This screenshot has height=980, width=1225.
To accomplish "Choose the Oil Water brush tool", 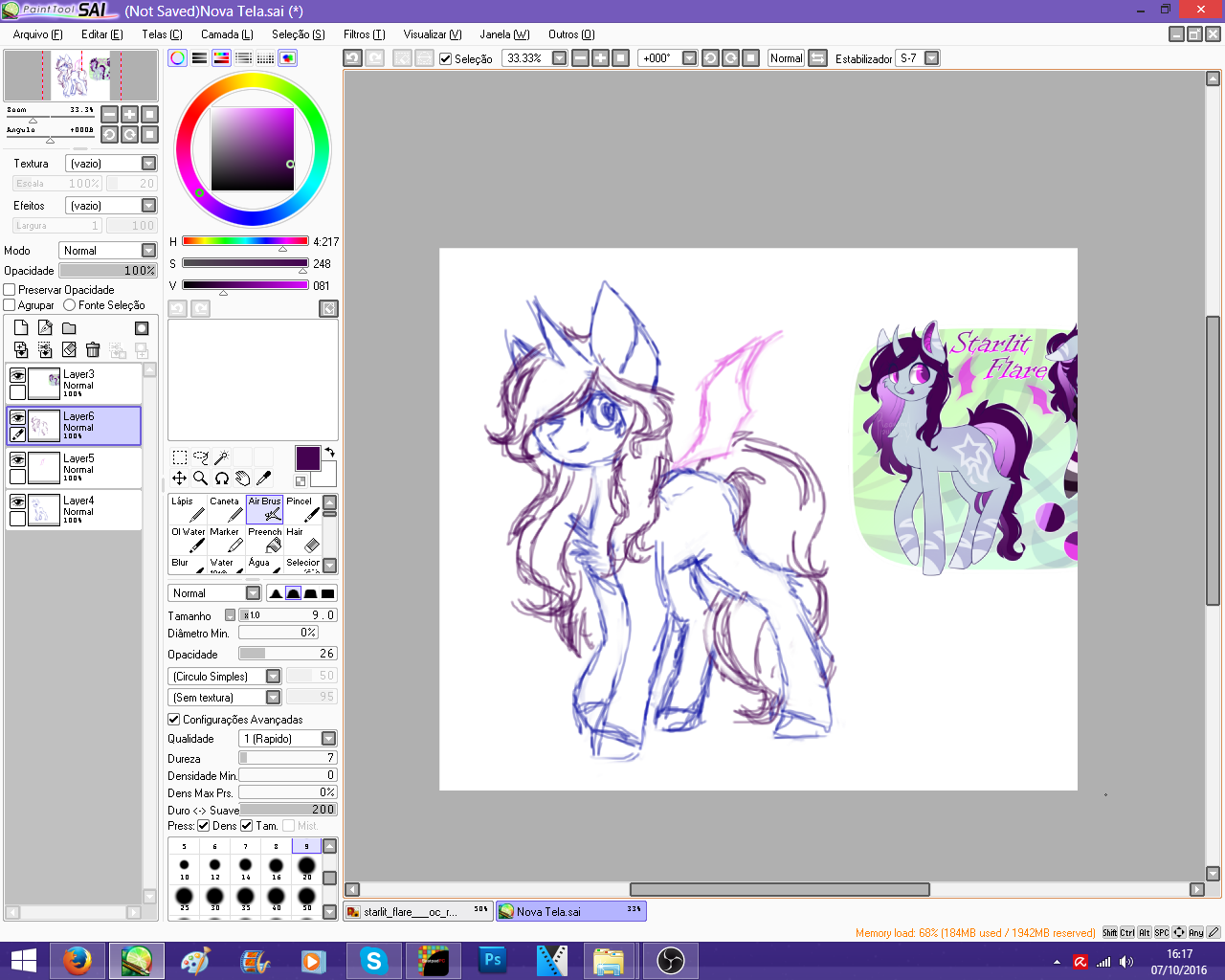I will click(x=188, y=540).
